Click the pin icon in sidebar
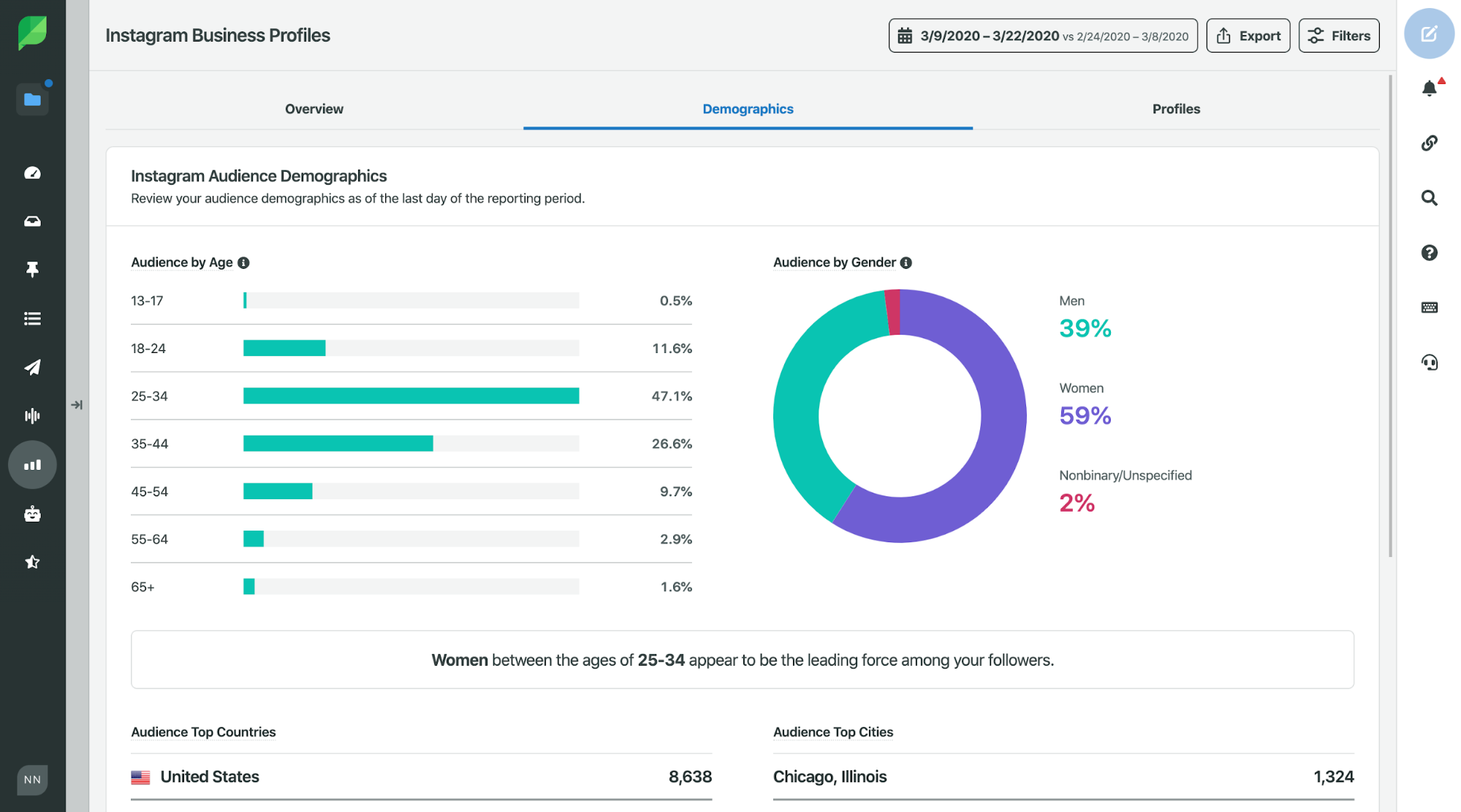Screen dimensions: 1461x812 click(x=32, y=270)
